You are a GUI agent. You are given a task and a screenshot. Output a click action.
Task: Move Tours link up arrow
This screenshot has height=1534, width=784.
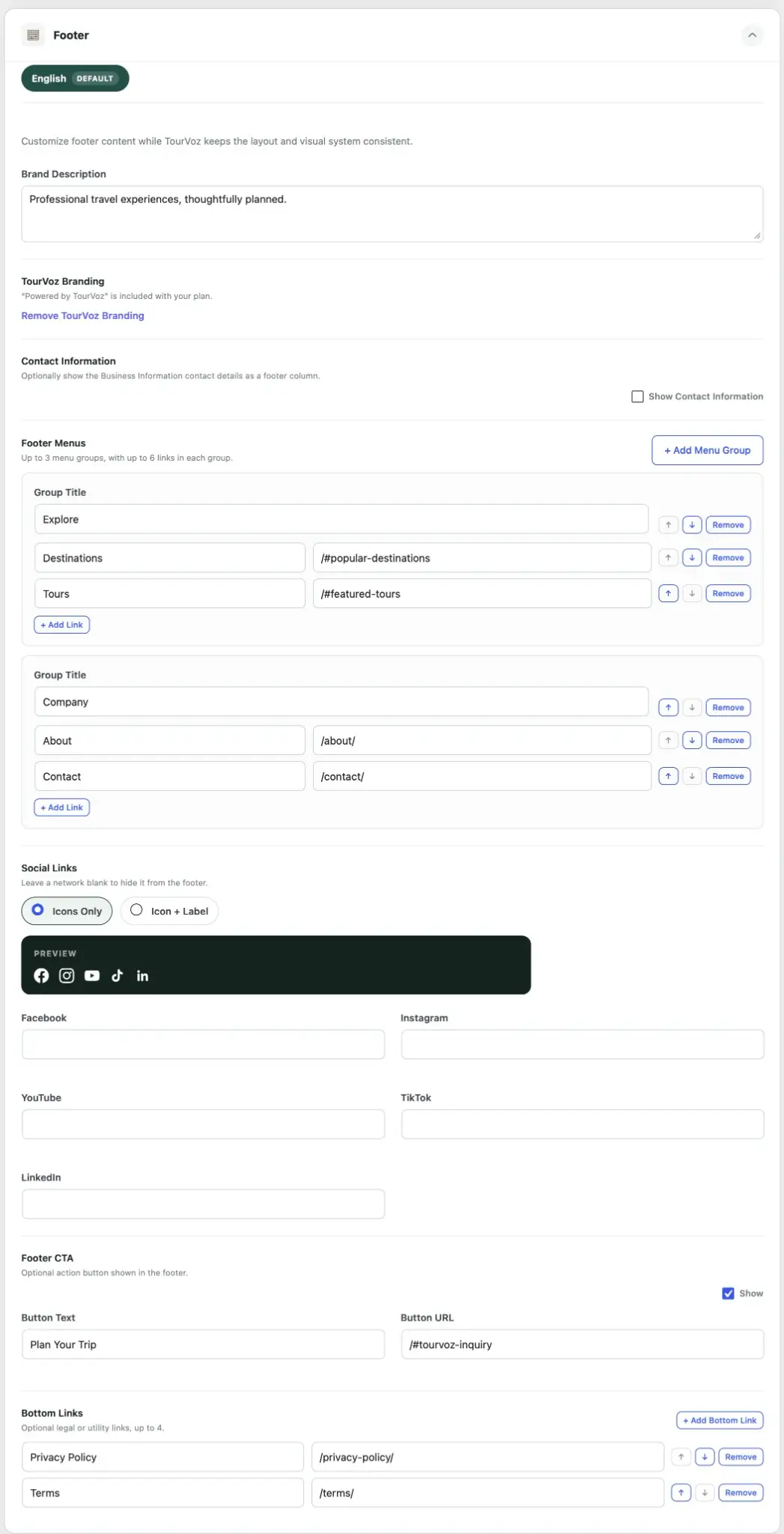point(668,594)
